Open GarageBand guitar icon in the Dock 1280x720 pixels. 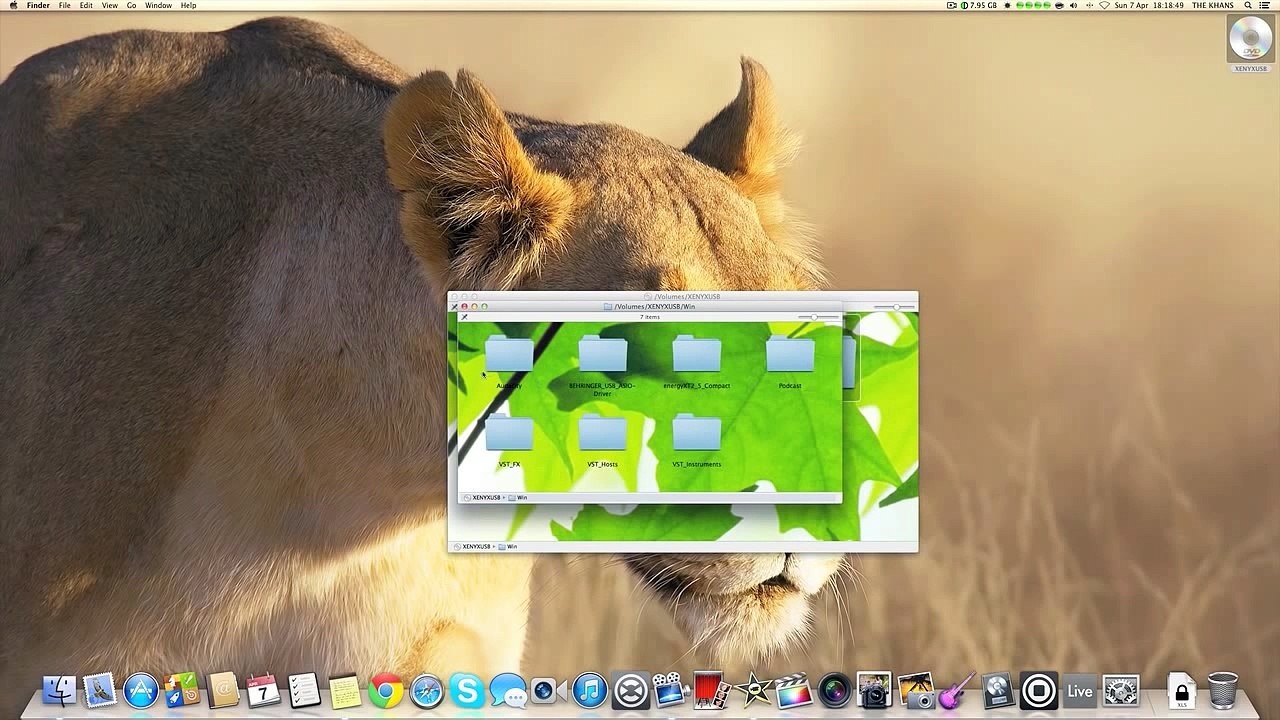pos(957,690)
